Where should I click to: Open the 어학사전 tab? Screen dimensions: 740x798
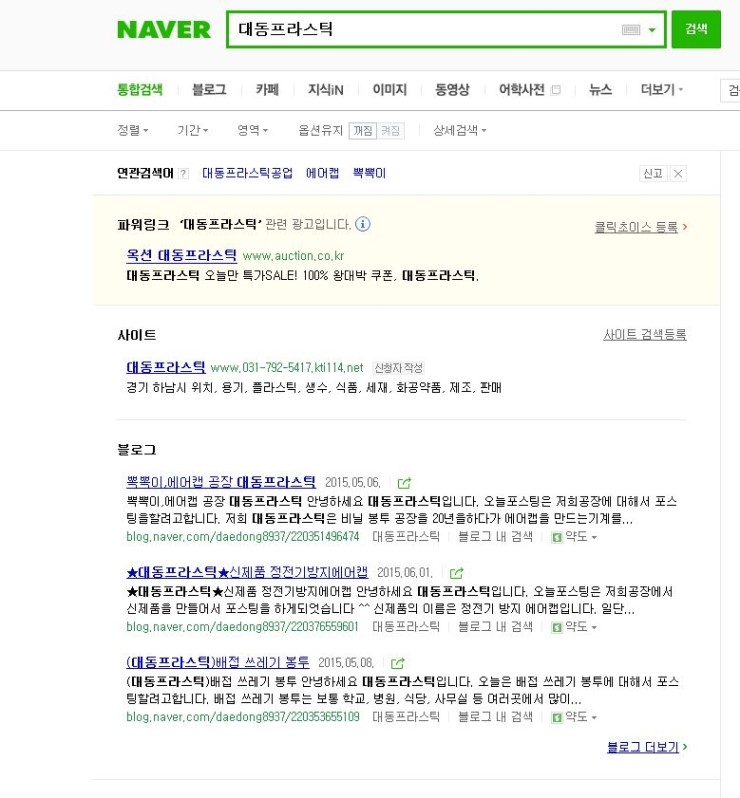pyautogui.click(x=522, y=90)
